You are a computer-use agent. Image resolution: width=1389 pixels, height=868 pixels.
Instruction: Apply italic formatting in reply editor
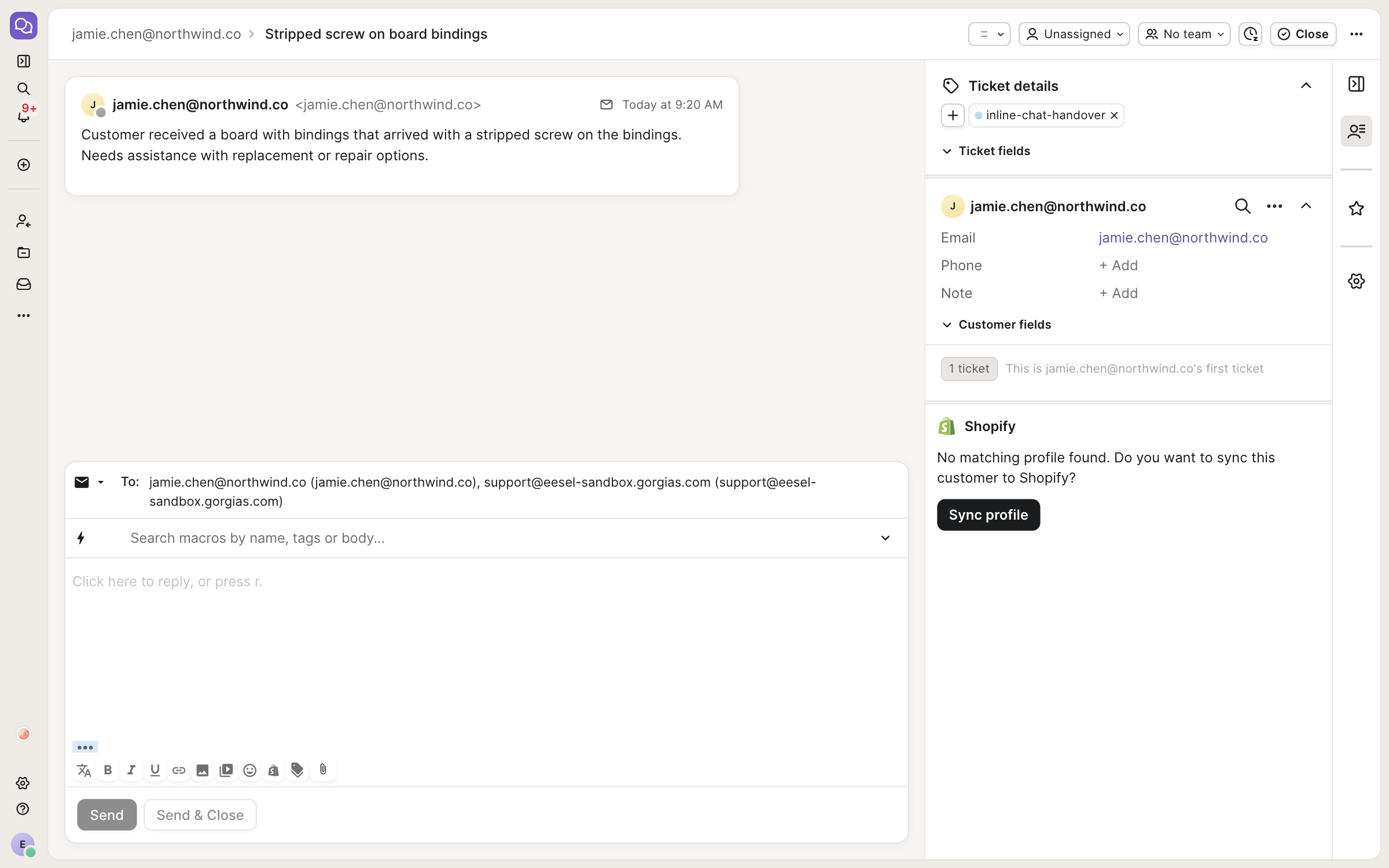[x=131, y=770]
